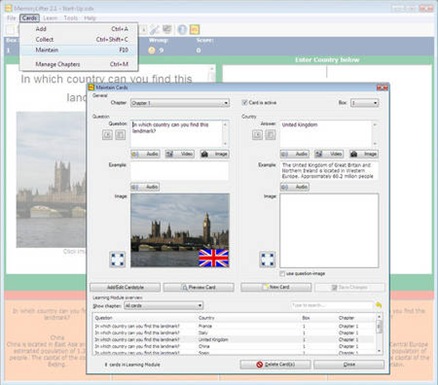This screenshot has height=385, width=438.
Task: Add video to the question
Action: [x=180, y=154]
